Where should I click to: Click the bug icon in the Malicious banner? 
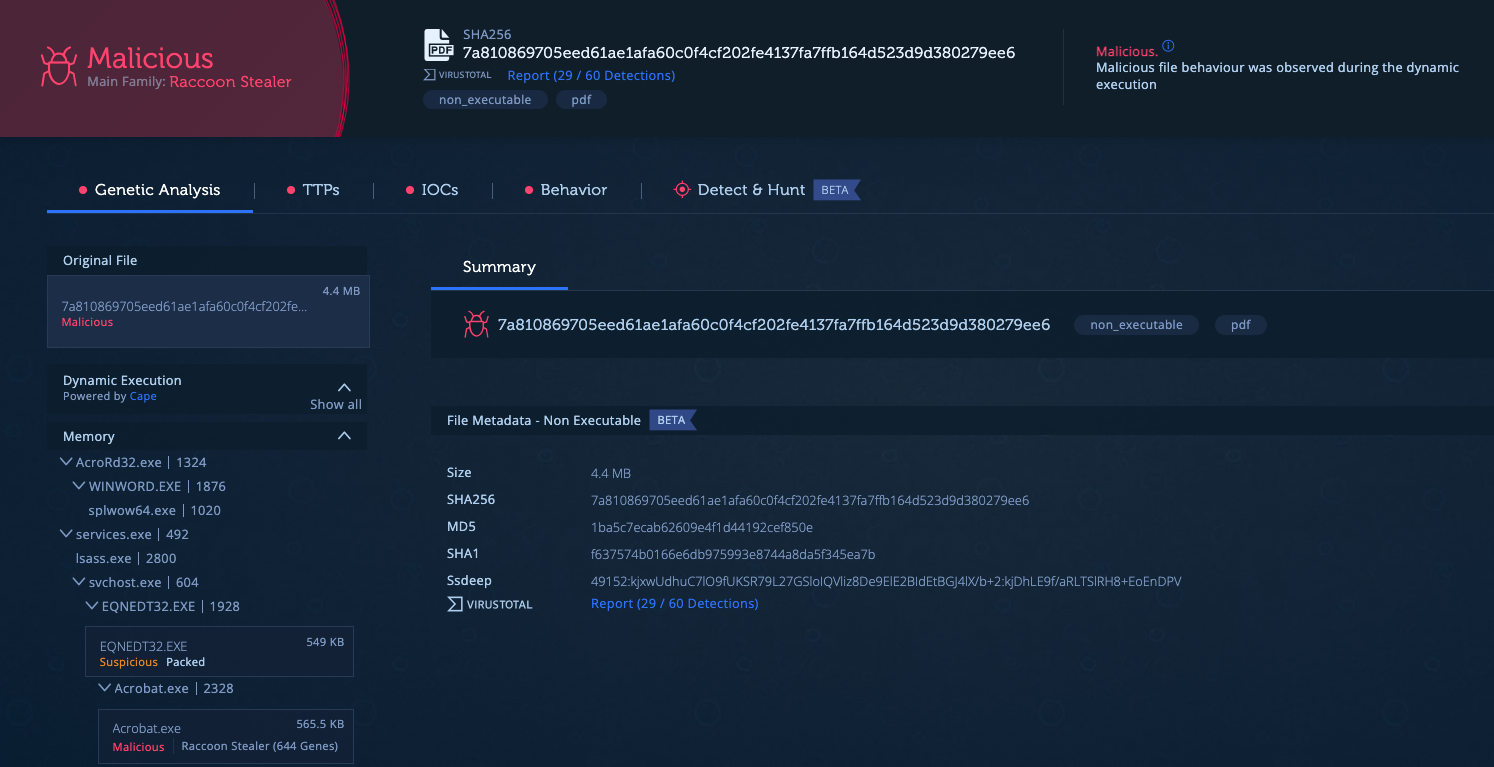[x=58, y=67]
